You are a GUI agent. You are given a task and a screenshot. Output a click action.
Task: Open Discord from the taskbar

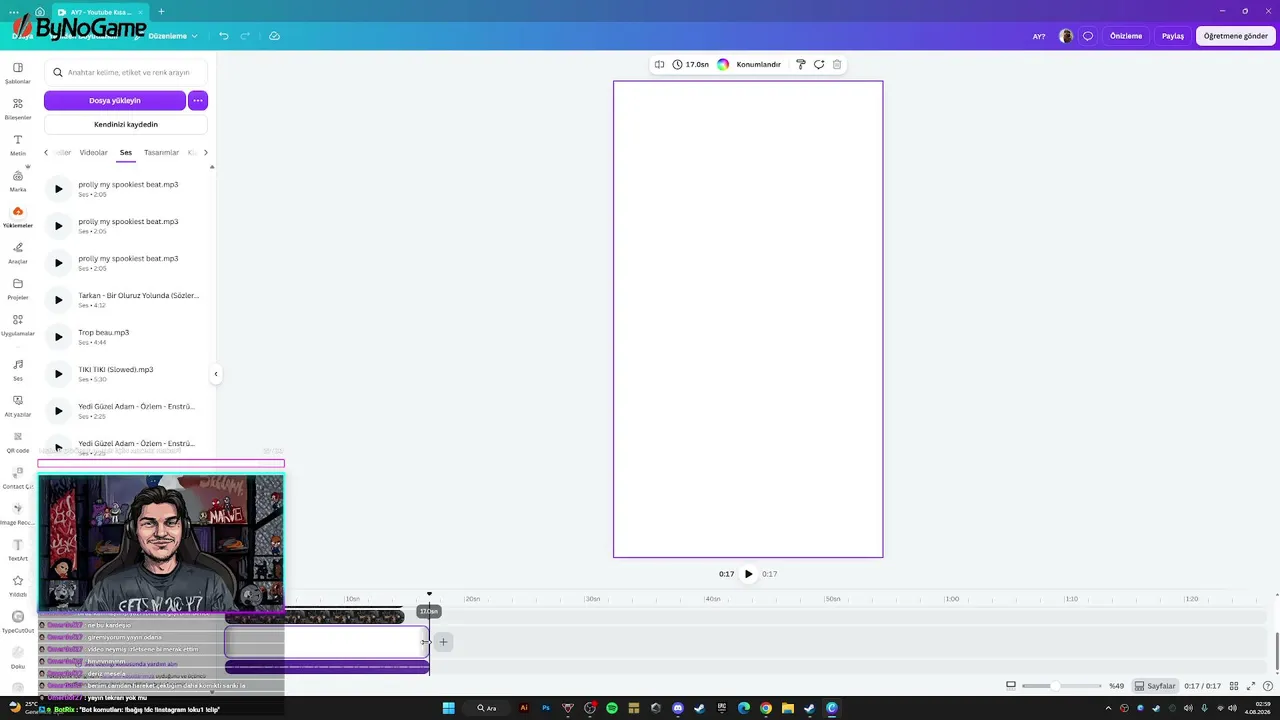pyautogui.click(x=678, y=708)
